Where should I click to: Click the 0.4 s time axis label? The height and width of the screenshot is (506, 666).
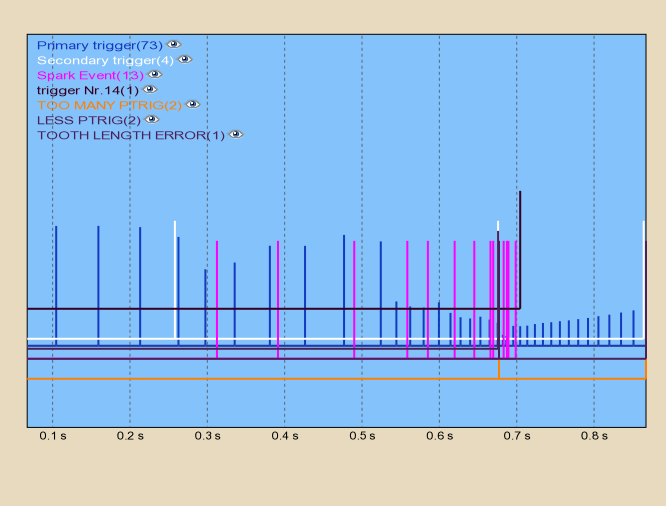pos(285,437)
